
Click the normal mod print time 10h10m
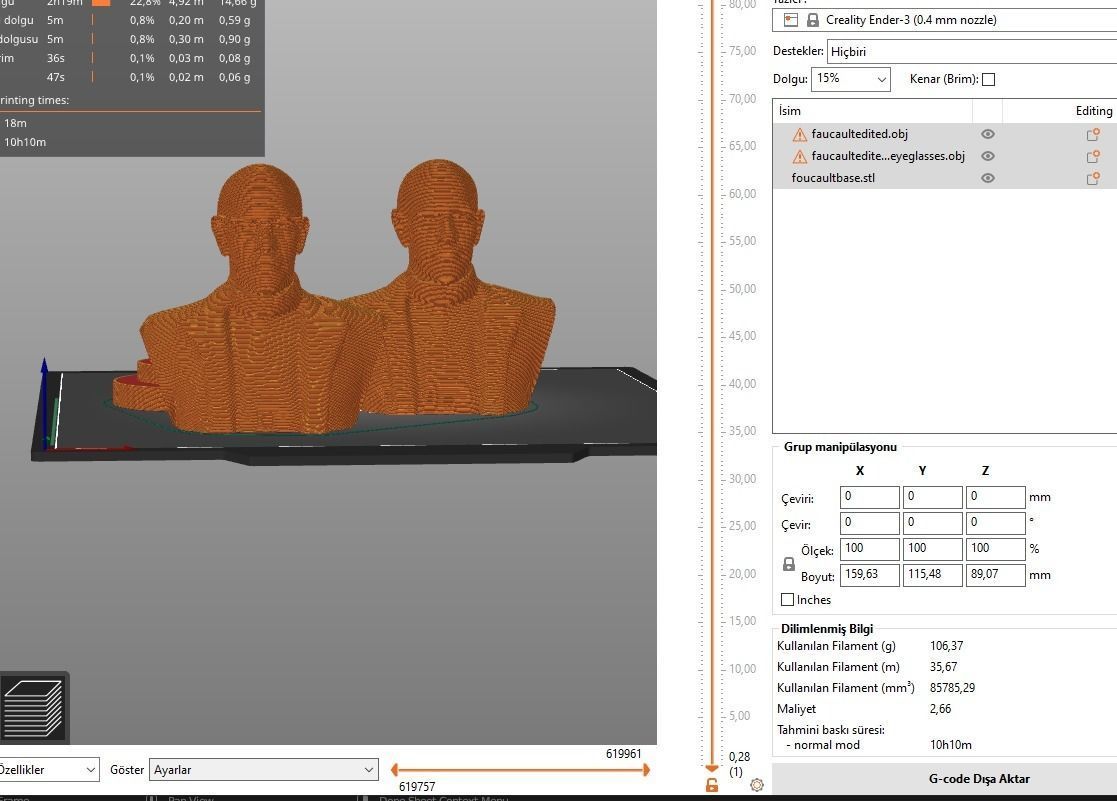(950, 745)
